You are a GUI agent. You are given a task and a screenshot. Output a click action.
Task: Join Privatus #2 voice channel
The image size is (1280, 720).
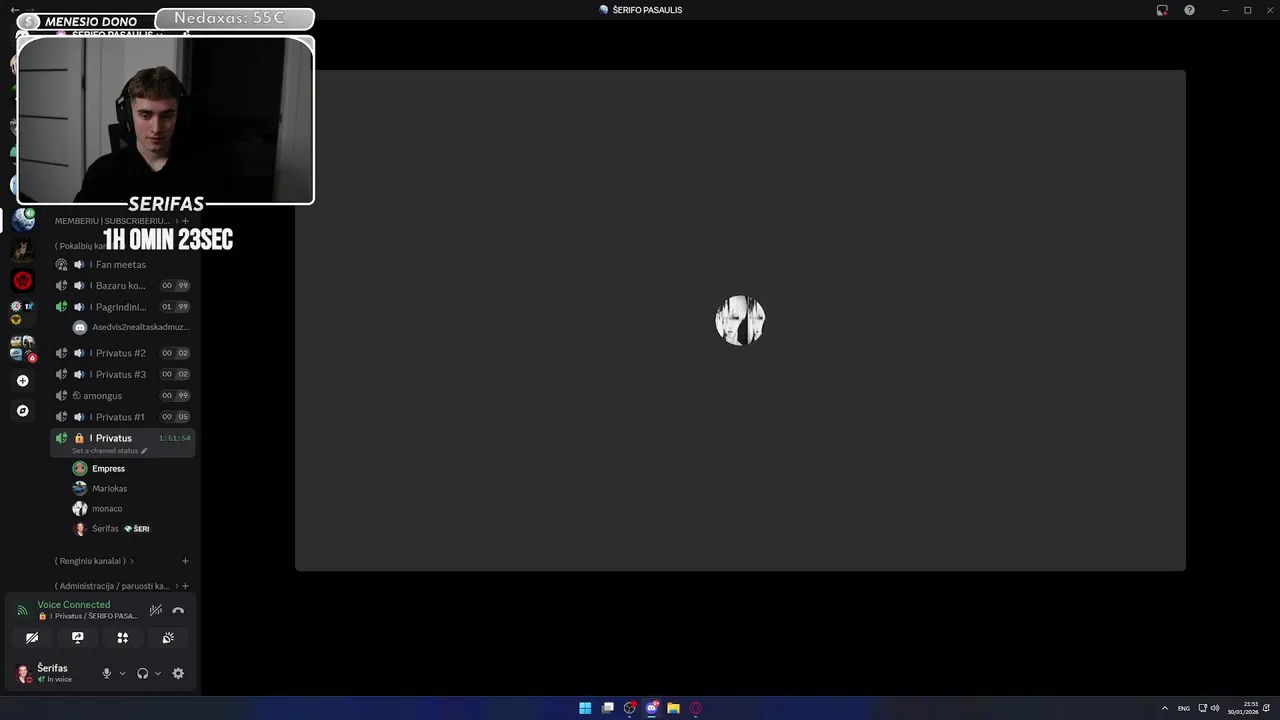click(x=122, y=353)
